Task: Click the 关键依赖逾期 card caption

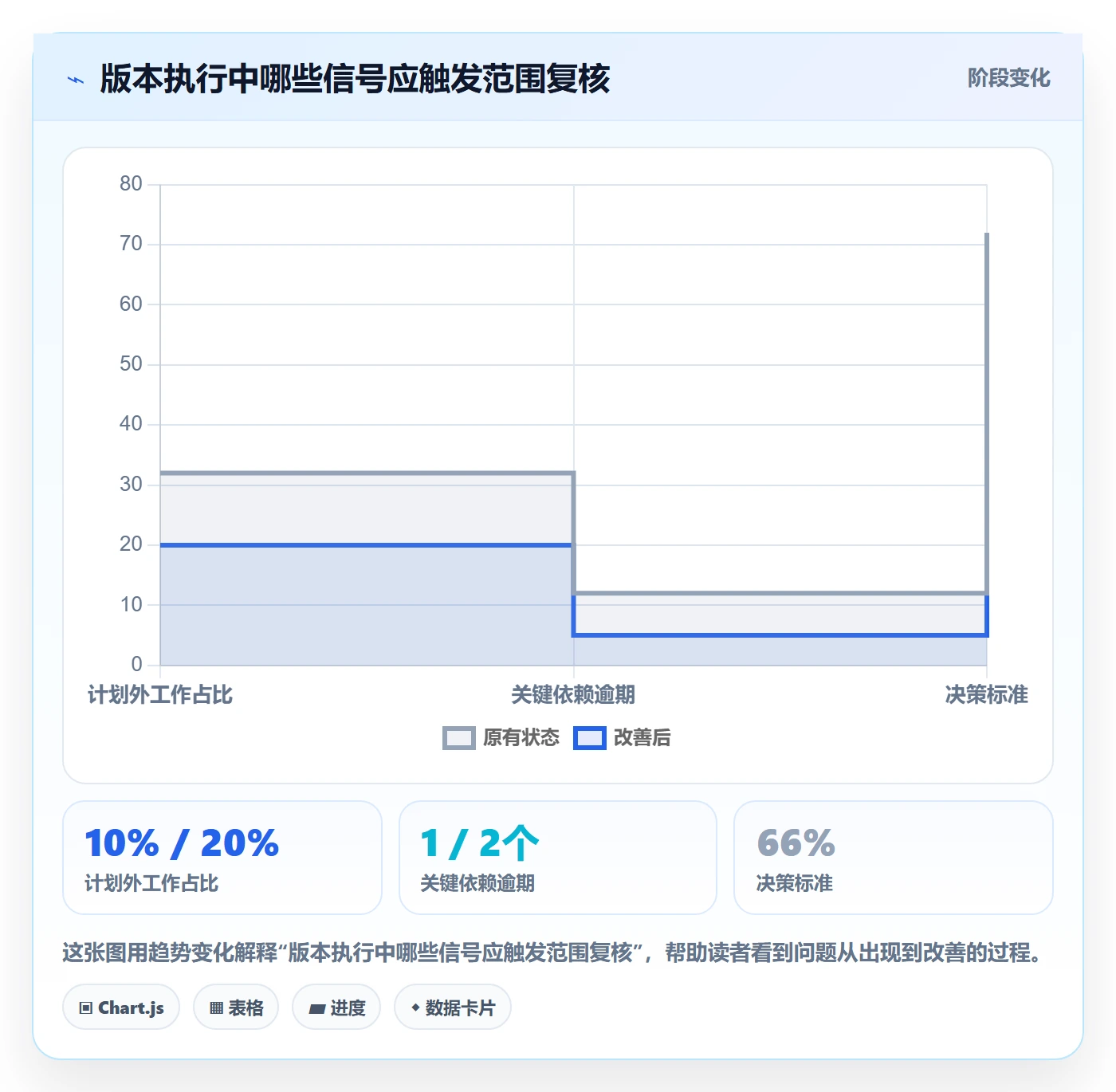Action: (x=477, y=883)
